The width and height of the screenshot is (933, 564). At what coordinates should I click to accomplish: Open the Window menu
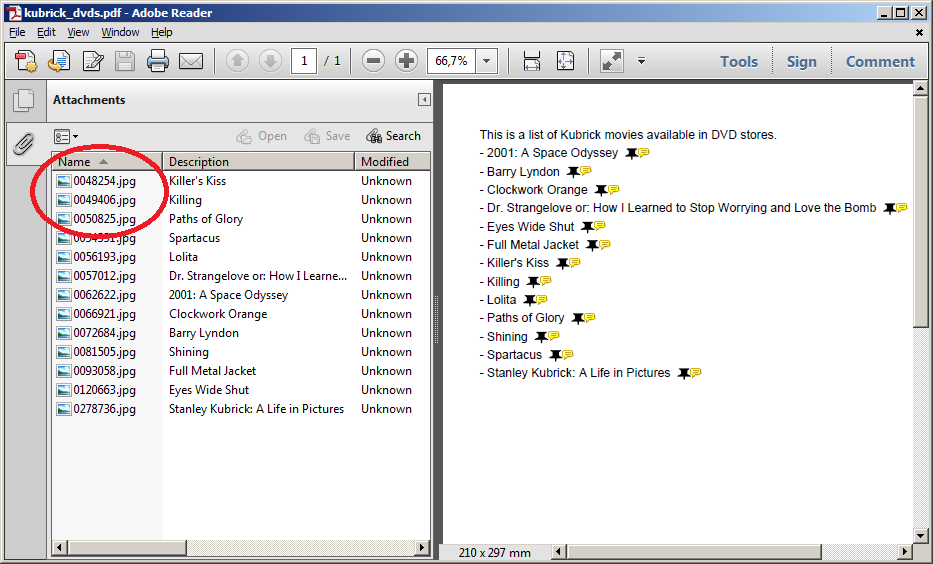click(x=120, y=32)
